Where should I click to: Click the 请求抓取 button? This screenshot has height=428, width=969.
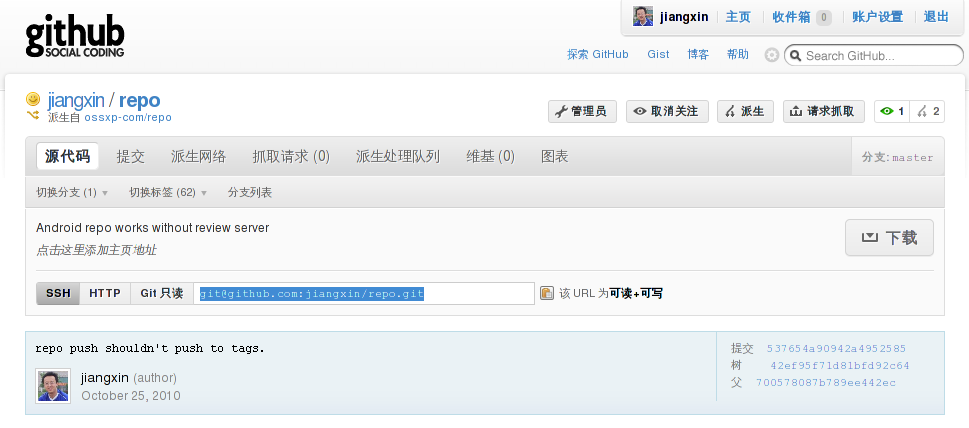point(824,111)
